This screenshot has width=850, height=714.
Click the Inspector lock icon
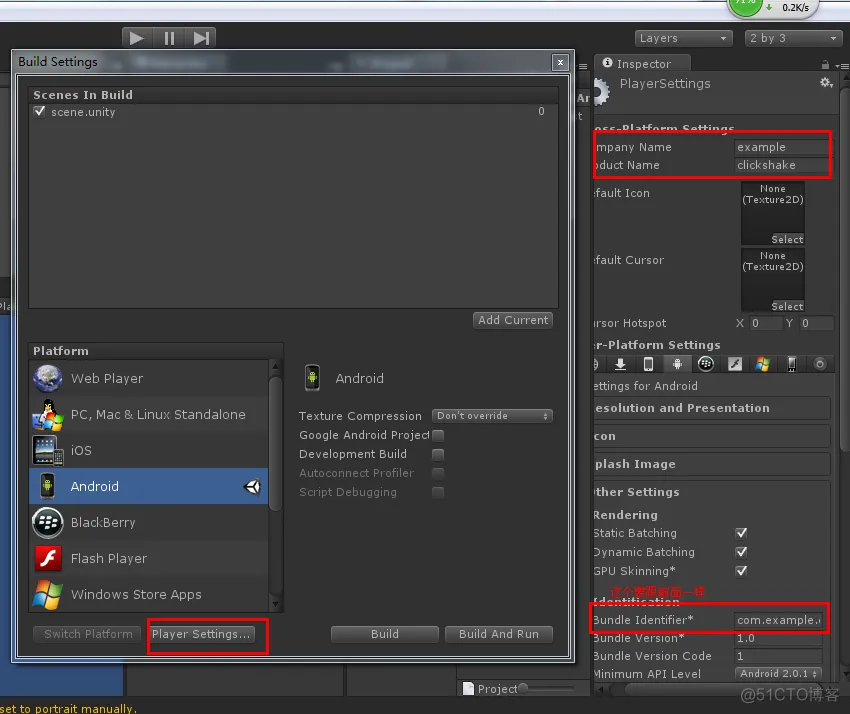pyautogui.click(x=825, y=65)
